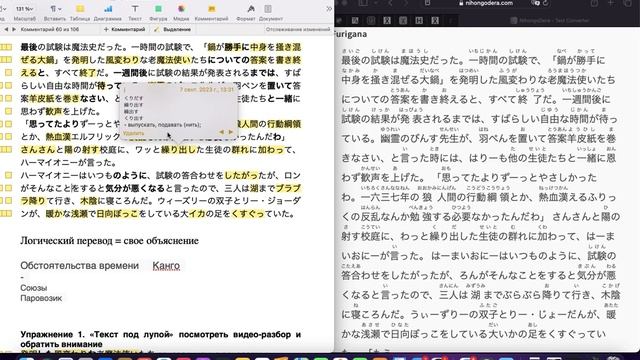Click the next arrow inside the comment popup
Viewport: 640px width, 360px height.
[230, 132]
